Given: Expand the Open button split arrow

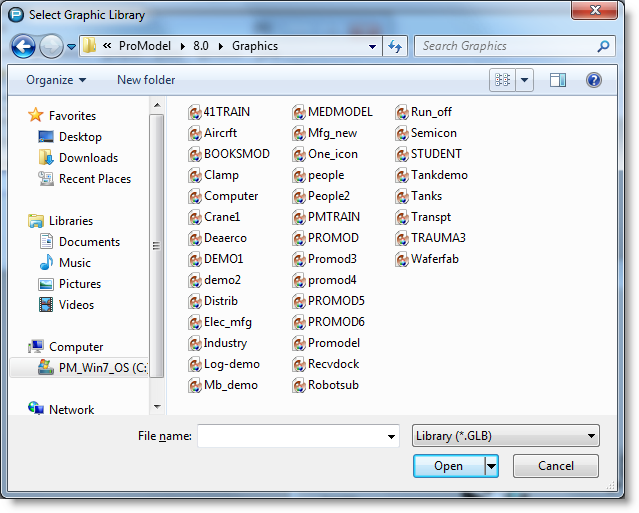Looking at the screenshot, I should (491, 466).
